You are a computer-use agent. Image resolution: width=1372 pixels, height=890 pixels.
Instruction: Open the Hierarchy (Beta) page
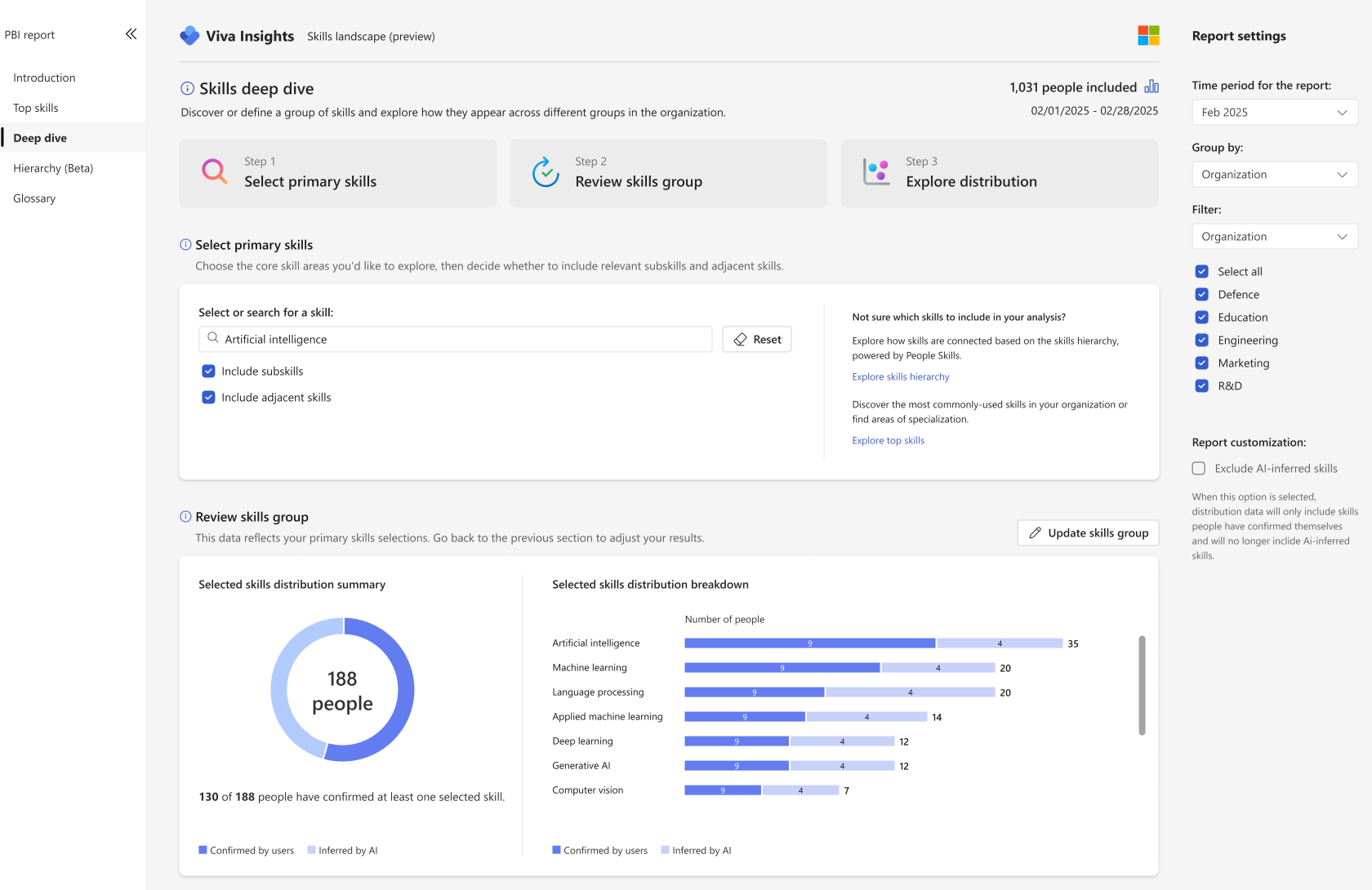click(x=53, y=168)
